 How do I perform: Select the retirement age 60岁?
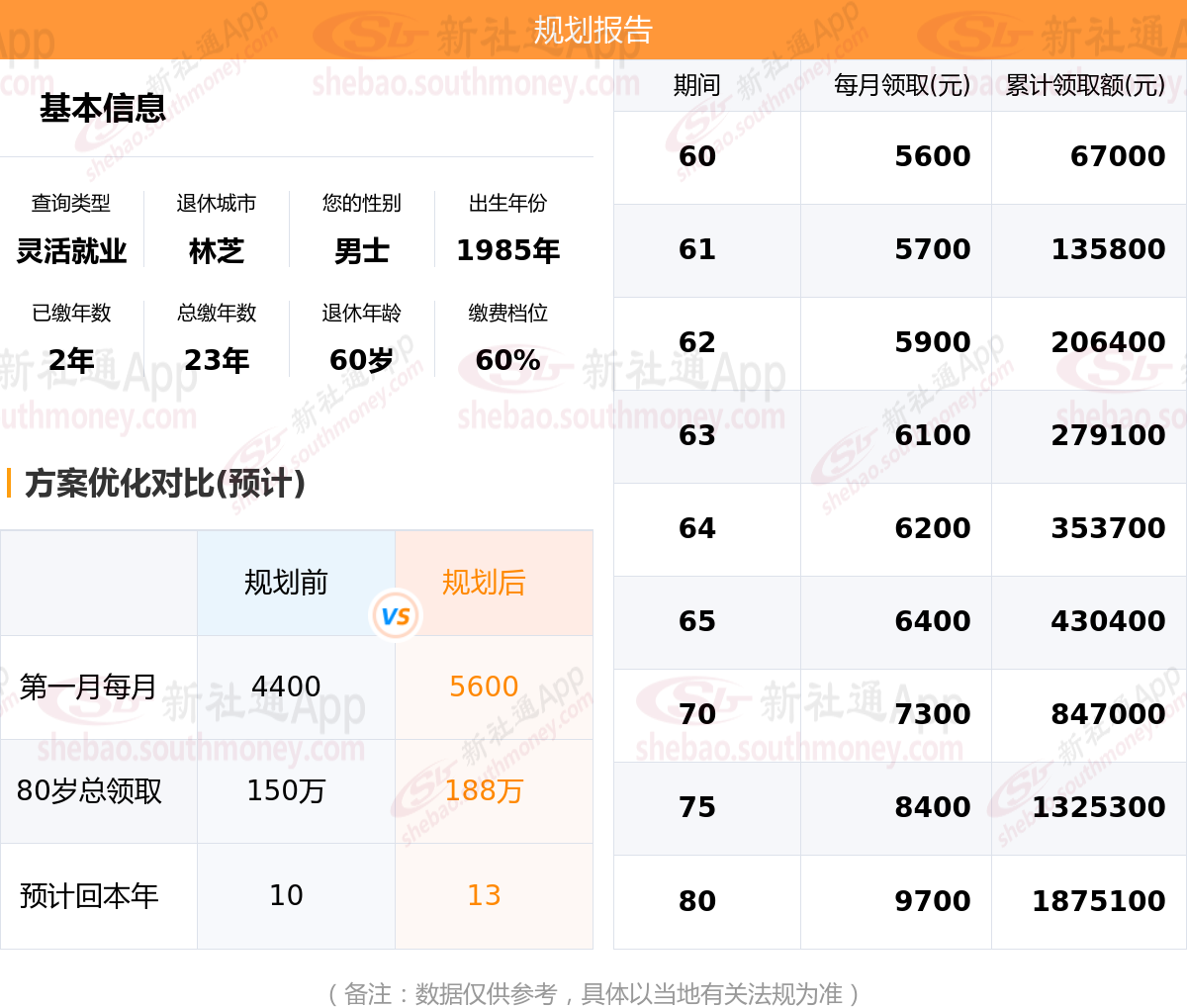362,360
